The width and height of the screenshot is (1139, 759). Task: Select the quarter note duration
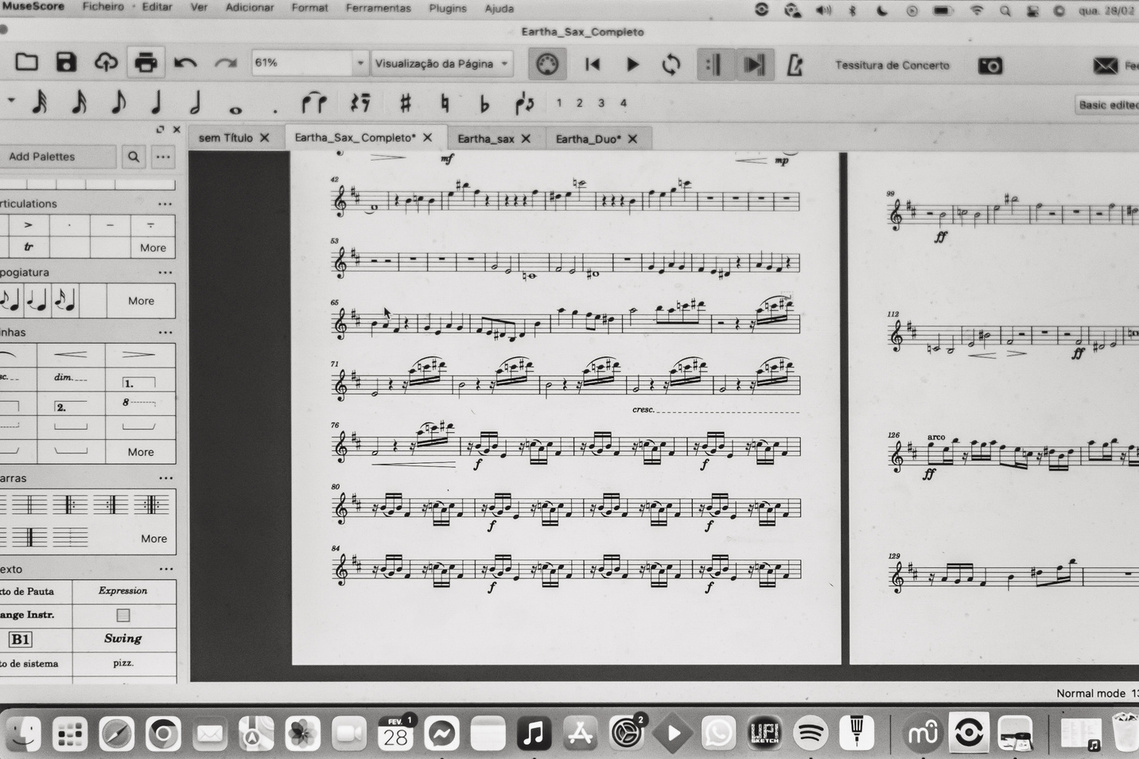tap(156, 102)
